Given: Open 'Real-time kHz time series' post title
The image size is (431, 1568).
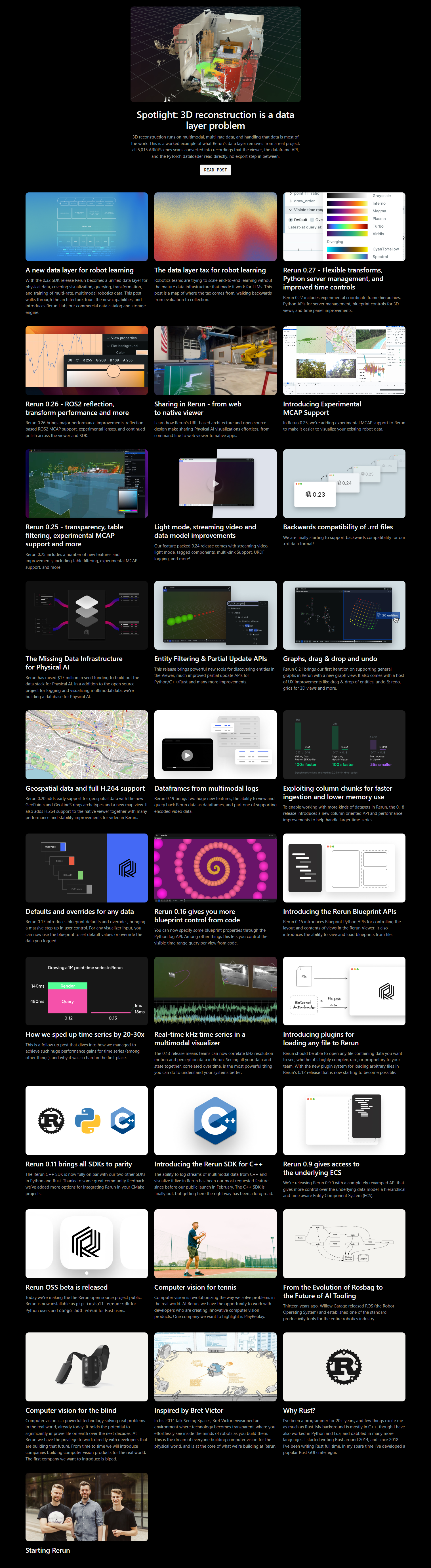Looking at the screenshot, I should (200, 1039).
